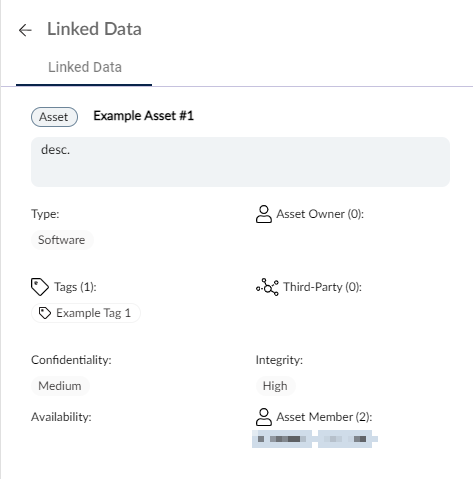
Task: Click the Asset Owner (0) label
Action: click(320, 214)
